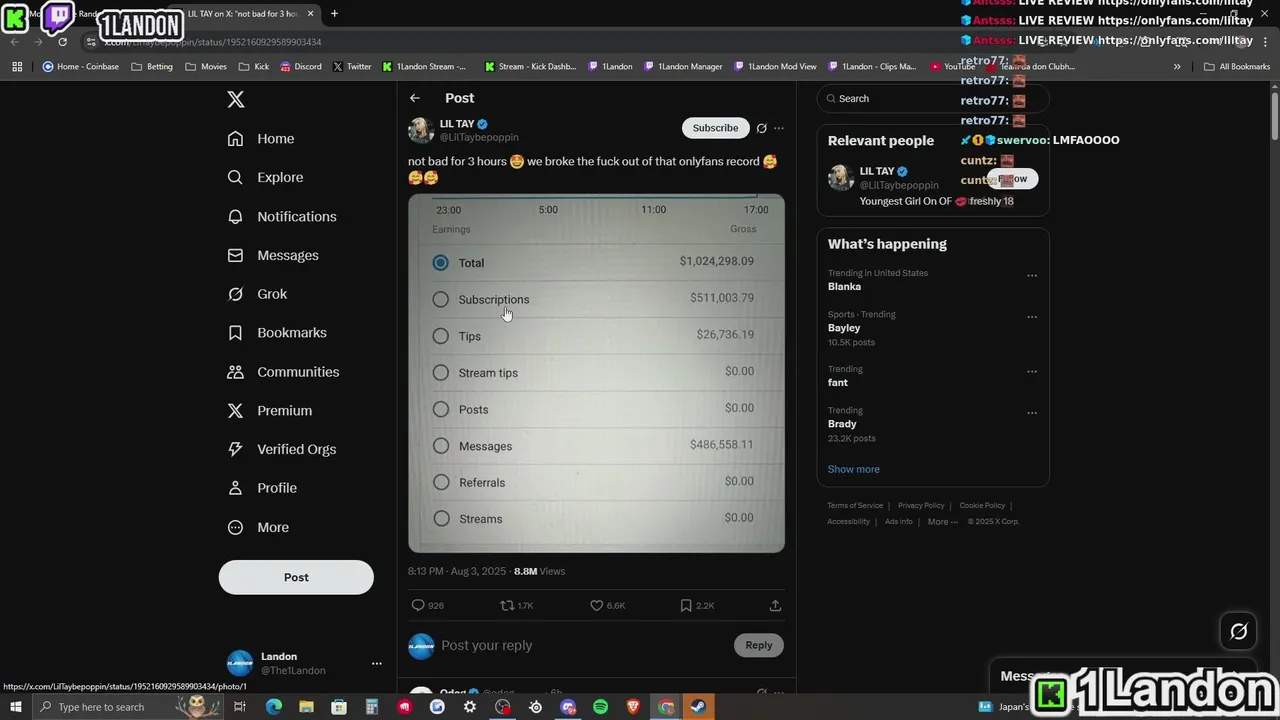Like the post via heart icon
The height and width of the screenshot is (720, 1280).
pos(596,605)
